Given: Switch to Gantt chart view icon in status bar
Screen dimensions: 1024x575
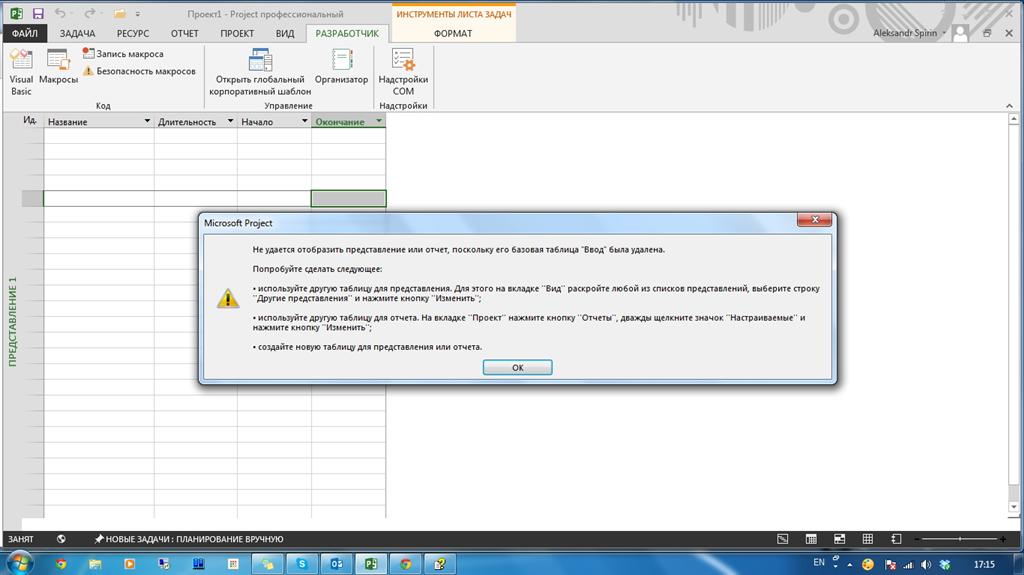Looking at the screenshot, I should coord(782,539).
